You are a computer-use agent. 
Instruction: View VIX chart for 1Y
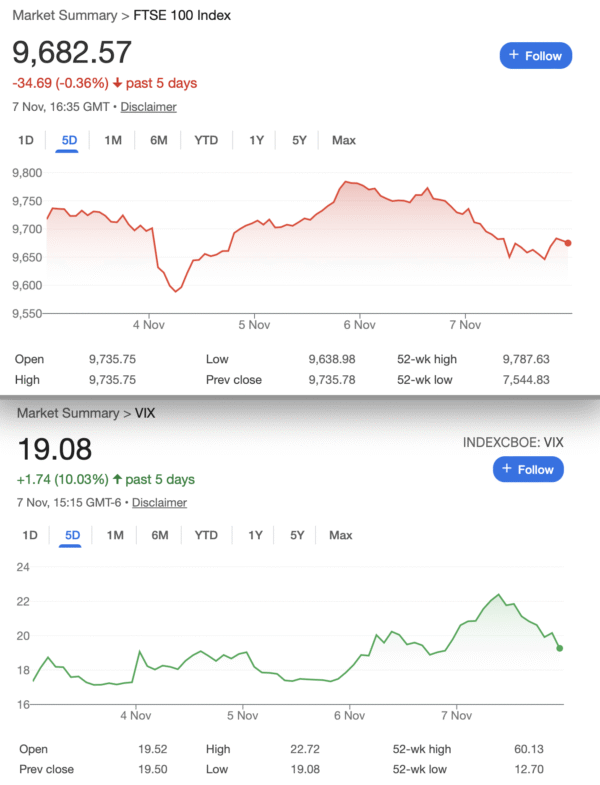(x=256, y=535)
